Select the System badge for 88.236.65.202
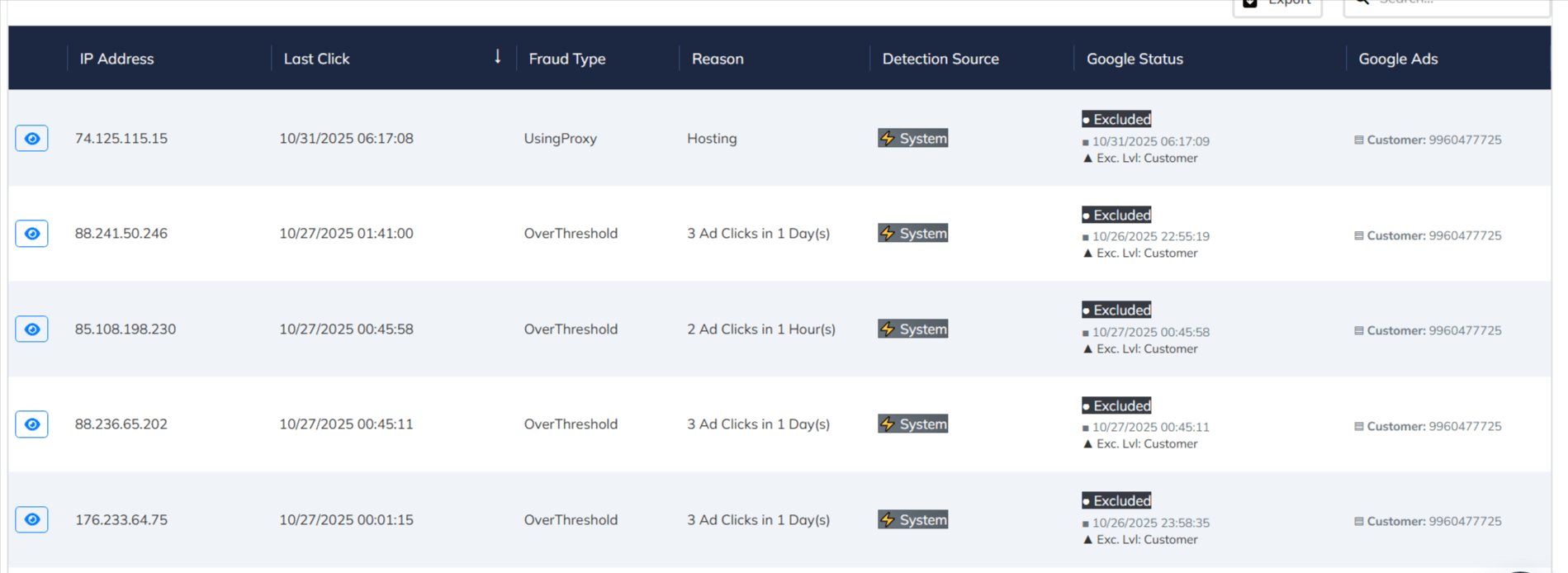 point(912,424)
